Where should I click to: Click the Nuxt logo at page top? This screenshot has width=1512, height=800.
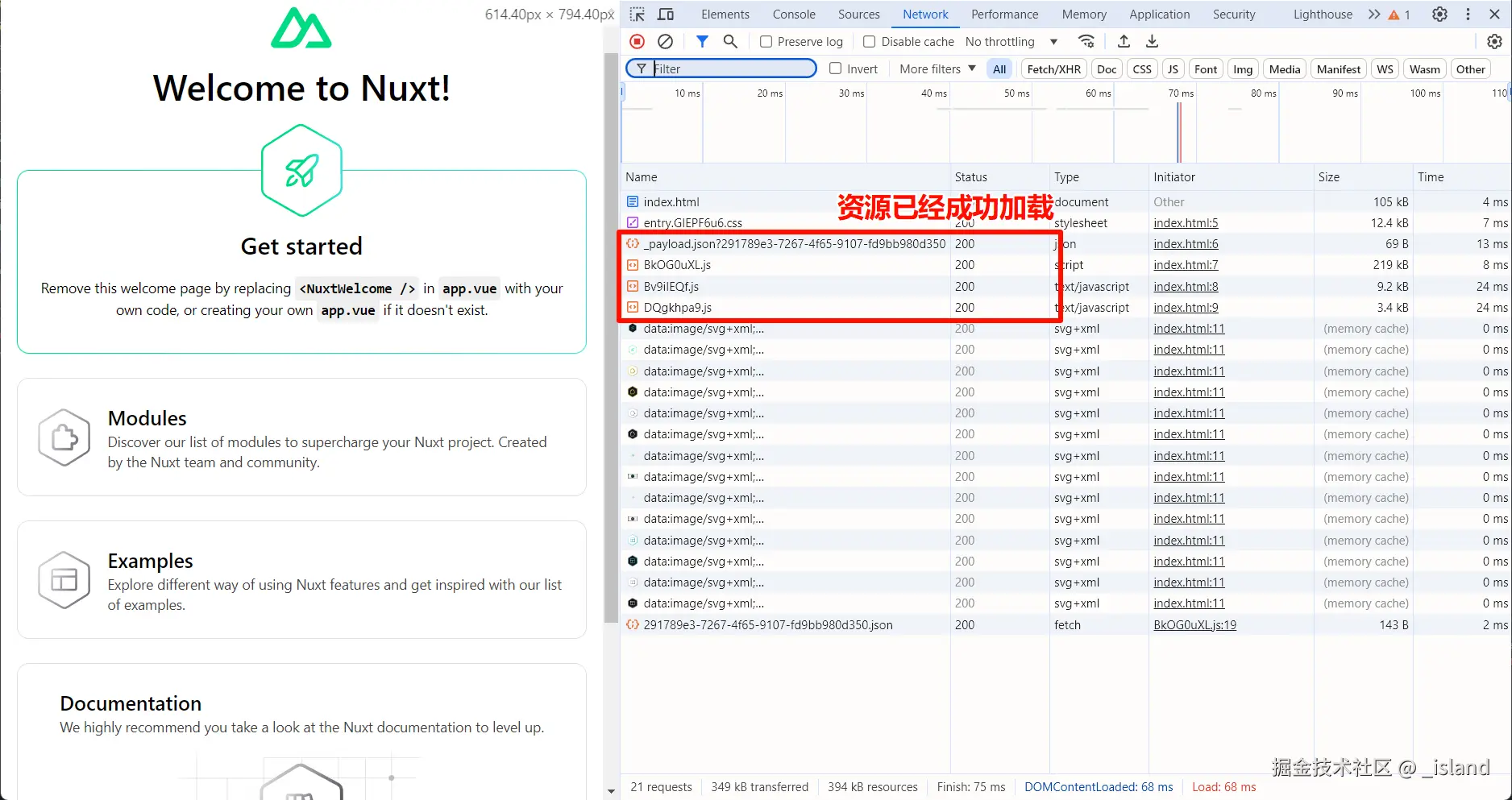pos(301,27)
